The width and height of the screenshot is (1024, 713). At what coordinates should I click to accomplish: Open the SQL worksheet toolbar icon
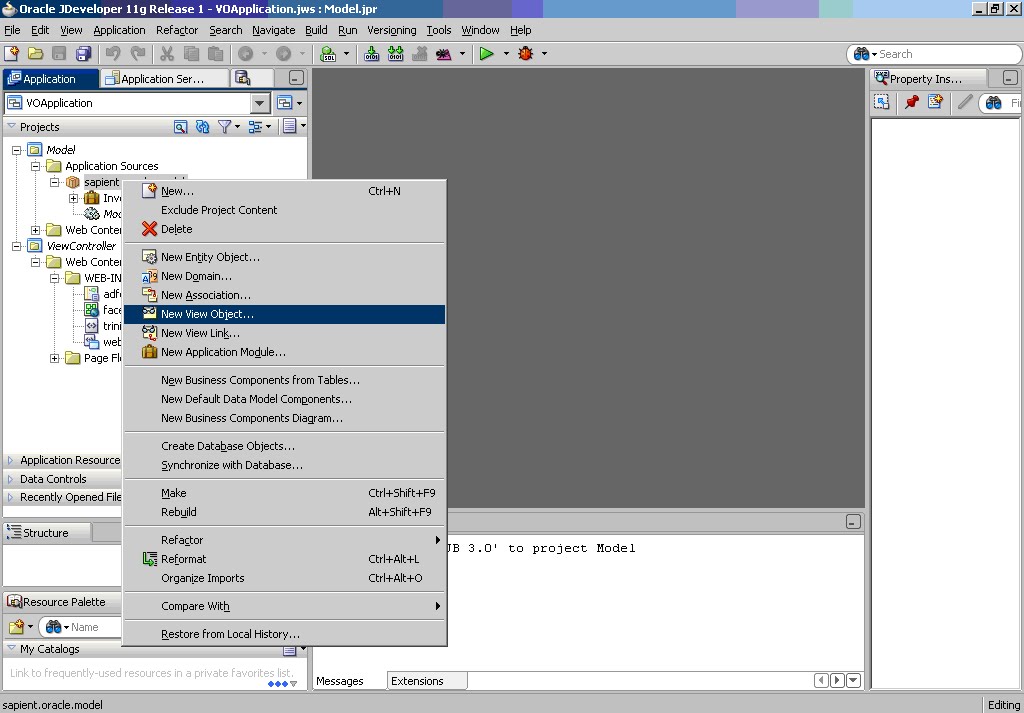tap(328, 54)
